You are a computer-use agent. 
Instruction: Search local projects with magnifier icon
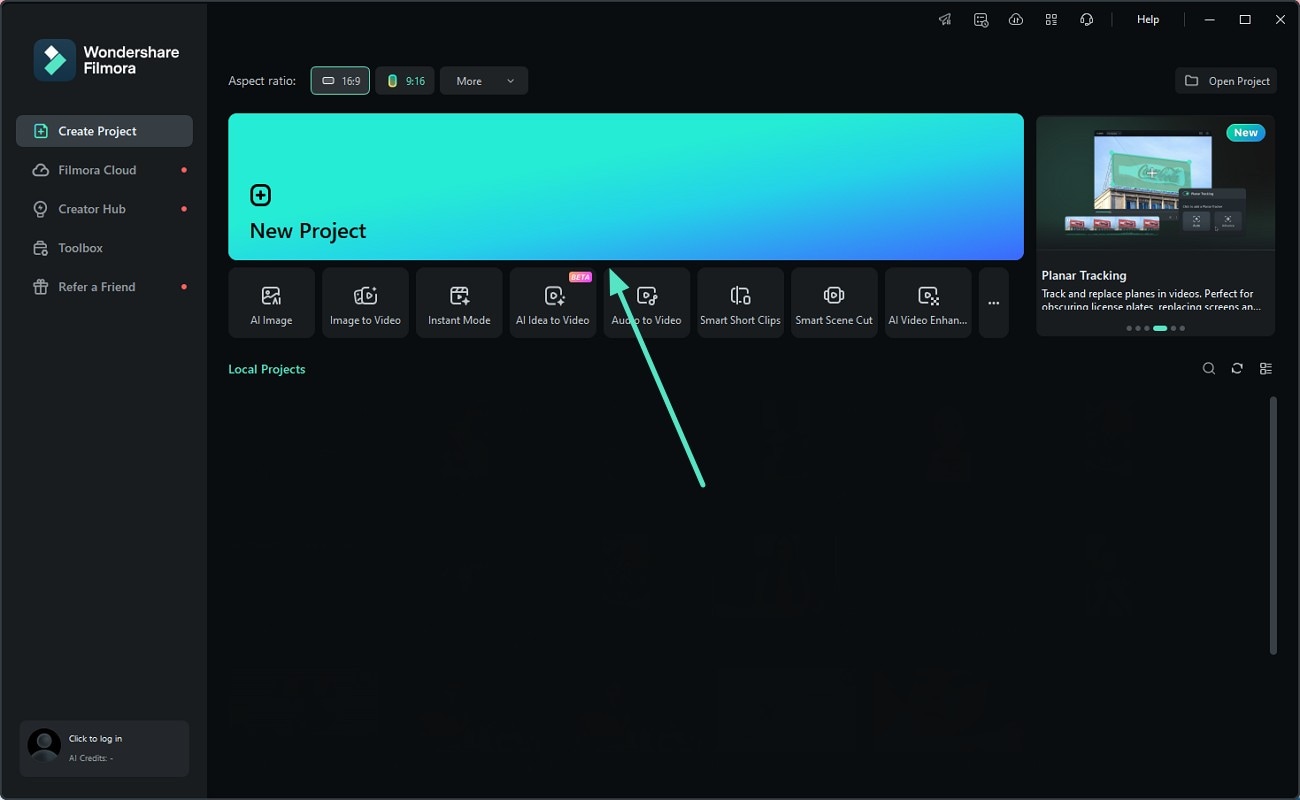[1209, 369]
